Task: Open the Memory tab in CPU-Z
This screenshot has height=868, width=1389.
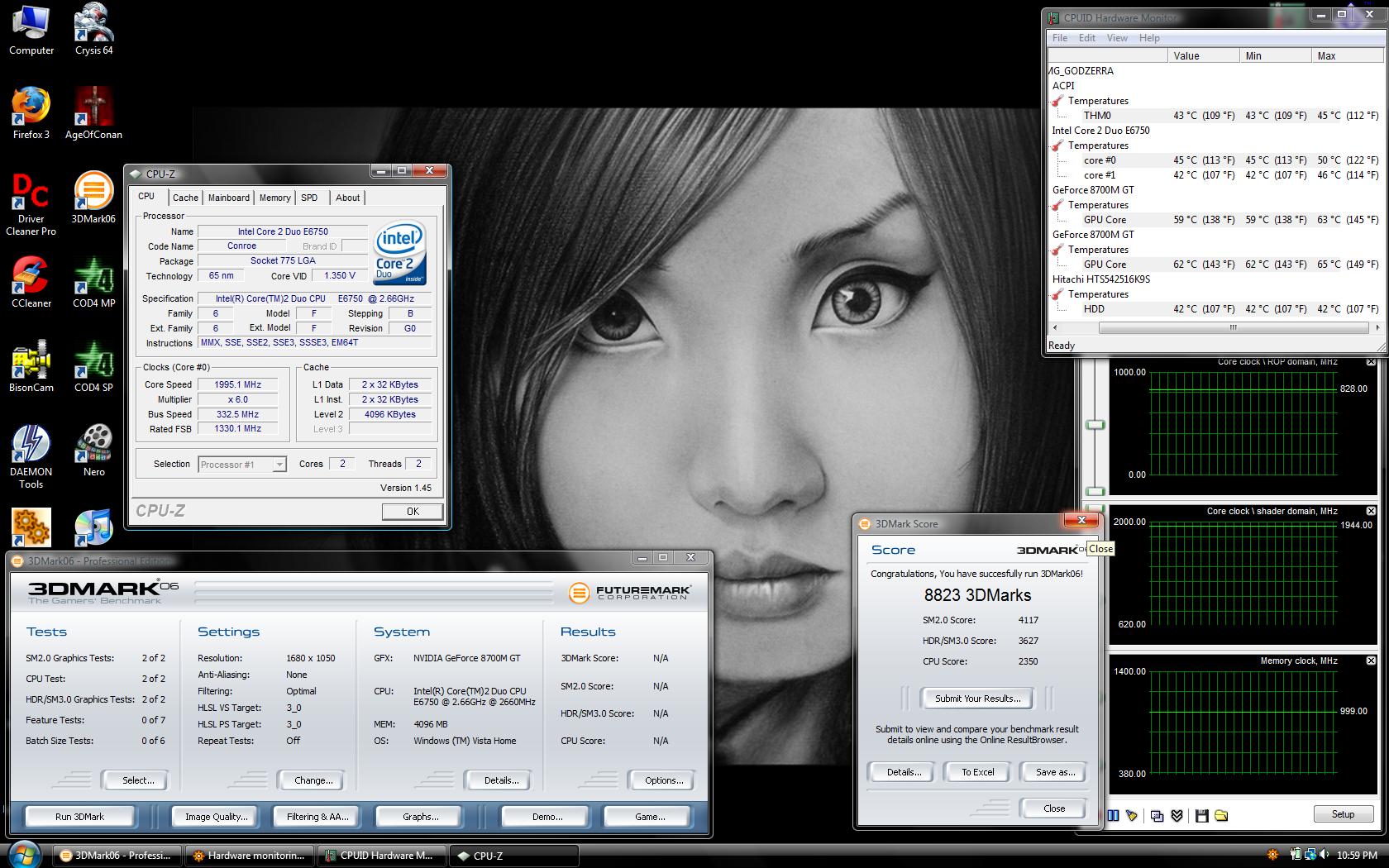Action: (274, 198)
